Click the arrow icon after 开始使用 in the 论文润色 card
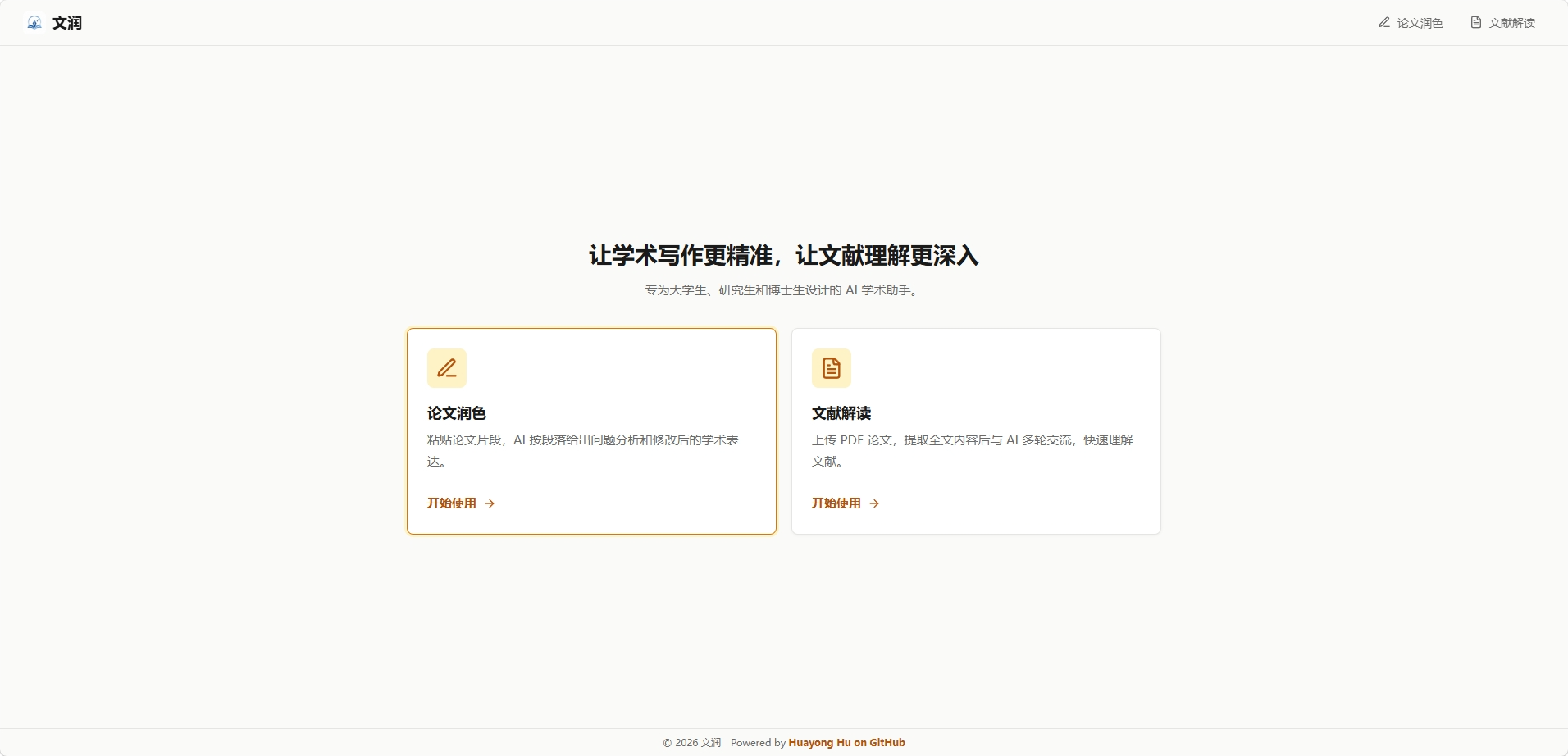The height and width of the screenshot is (756, 1568). [490, 503]
